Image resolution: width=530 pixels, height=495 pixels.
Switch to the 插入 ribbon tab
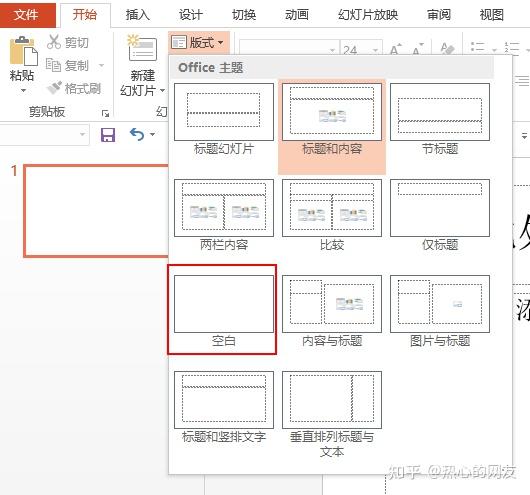[x=138, y=15]
